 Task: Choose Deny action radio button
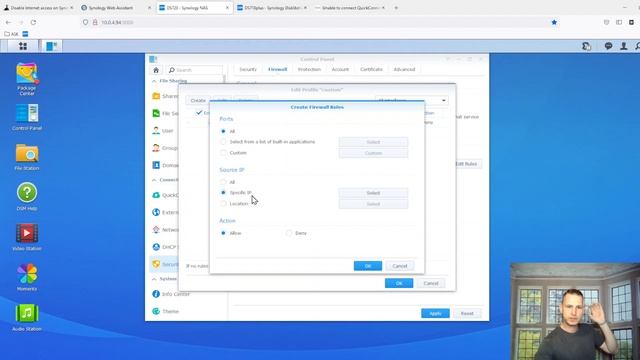[289, 233]
